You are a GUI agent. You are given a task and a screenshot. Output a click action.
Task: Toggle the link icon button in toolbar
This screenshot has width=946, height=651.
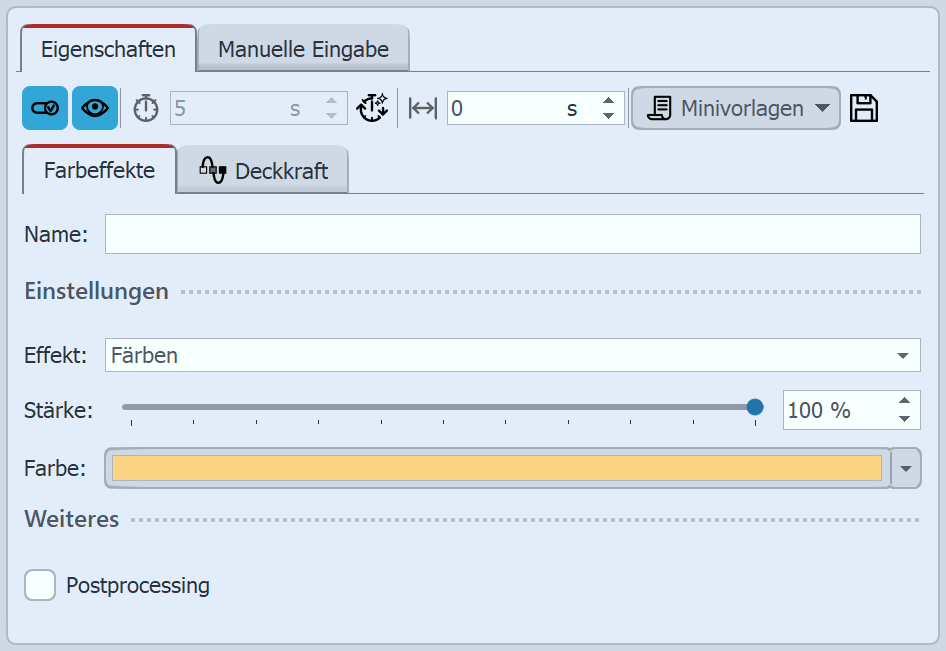[45, 108]
